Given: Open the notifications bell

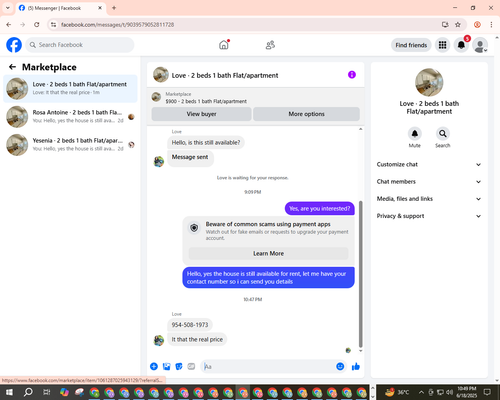Looking at the screenshot, I should pos(461,45).
